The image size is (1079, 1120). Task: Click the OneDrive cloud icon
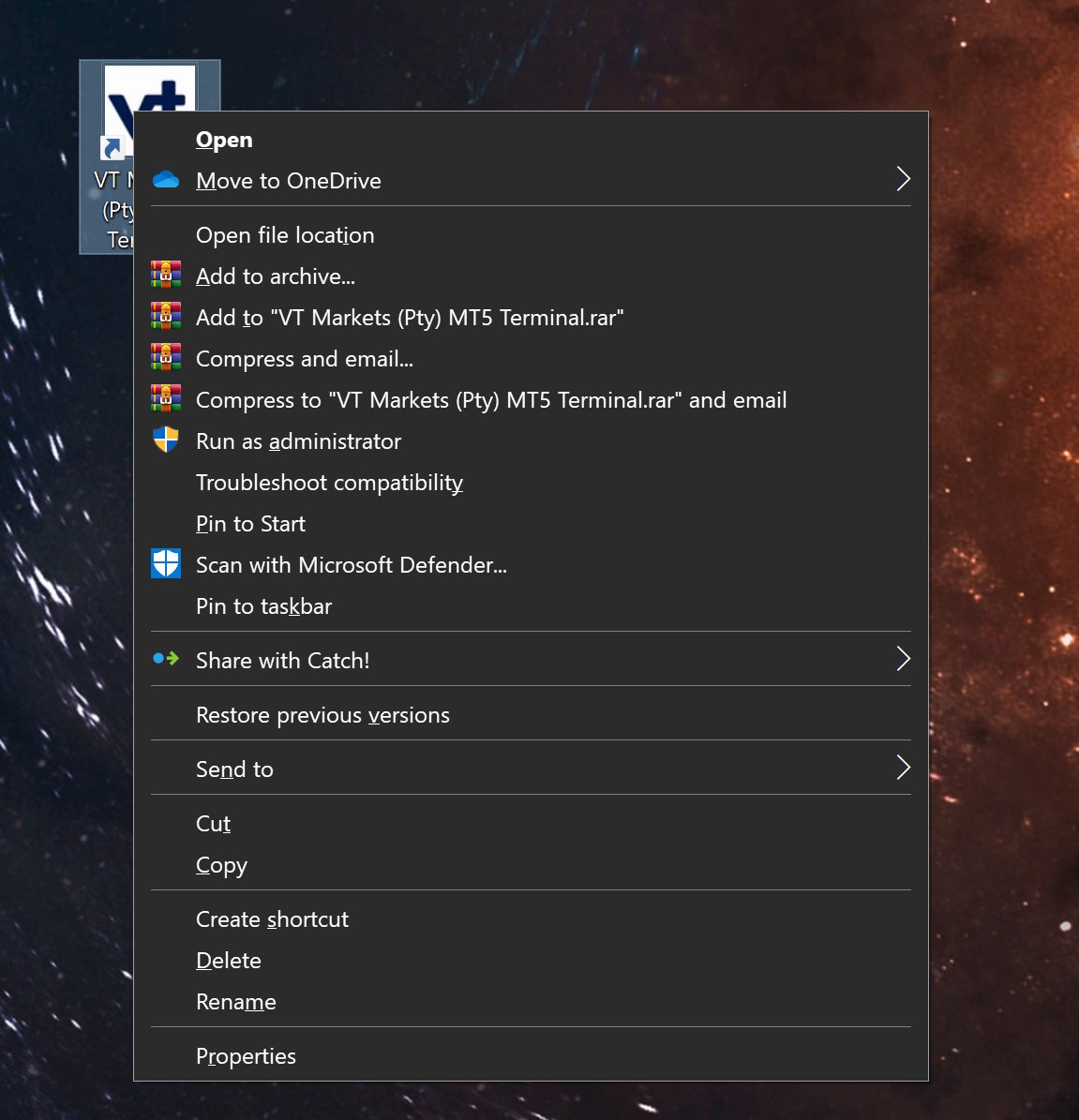pyautogui.click(x=166, y=180)
